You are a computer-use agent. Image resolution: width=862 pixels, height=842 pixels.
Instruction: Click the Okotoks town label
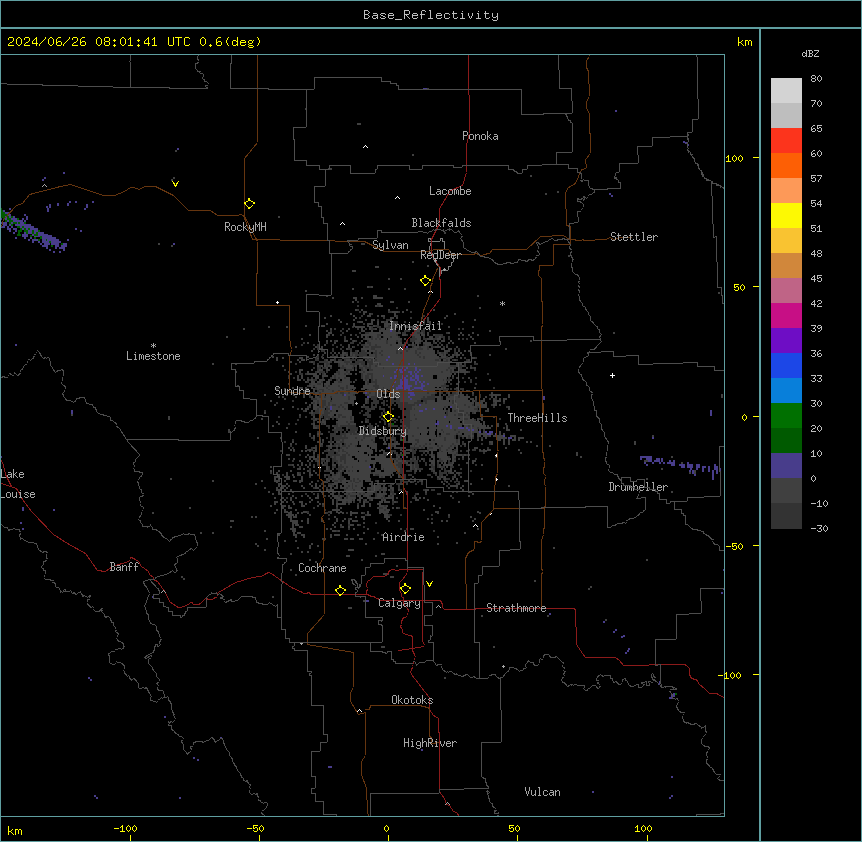tap(412, 700)
